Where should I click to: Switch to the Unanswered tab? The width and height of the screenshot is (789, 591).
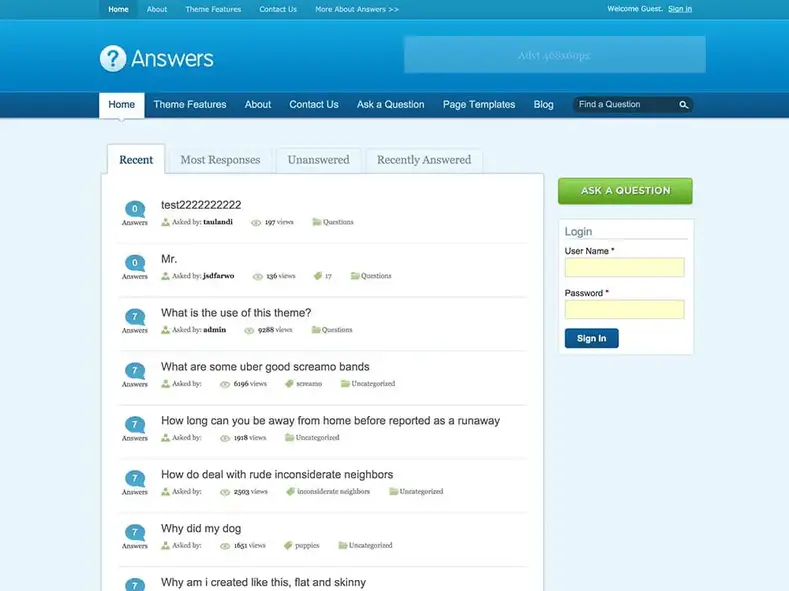(319, 160)
